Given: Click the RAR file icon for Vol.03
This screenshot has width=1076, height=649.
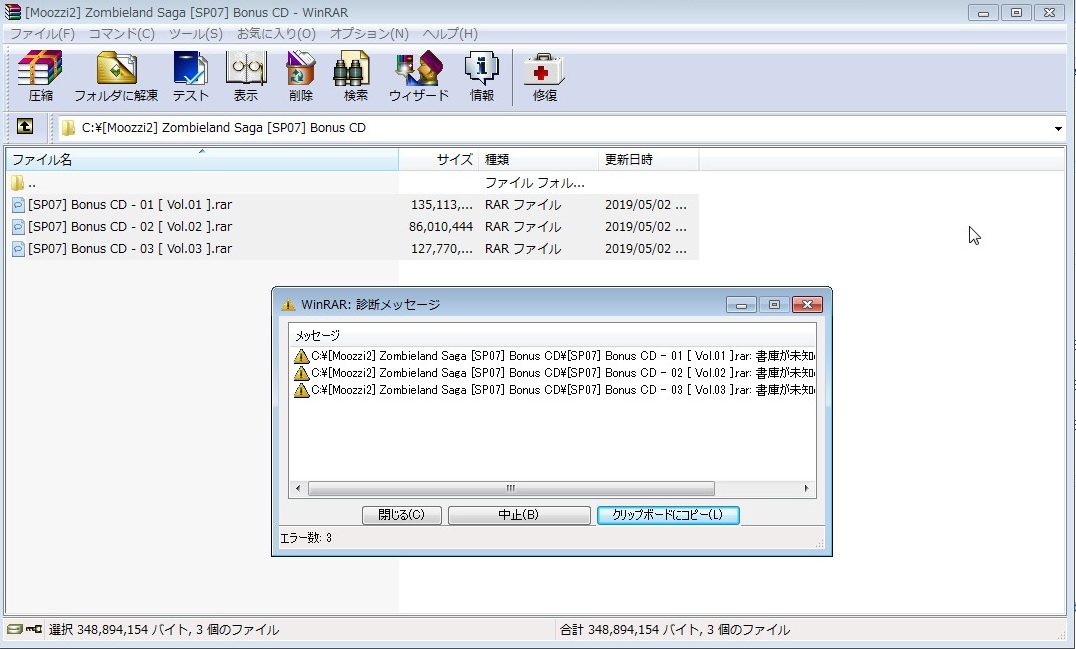Looking at the screenshot, I should (18, 249).
